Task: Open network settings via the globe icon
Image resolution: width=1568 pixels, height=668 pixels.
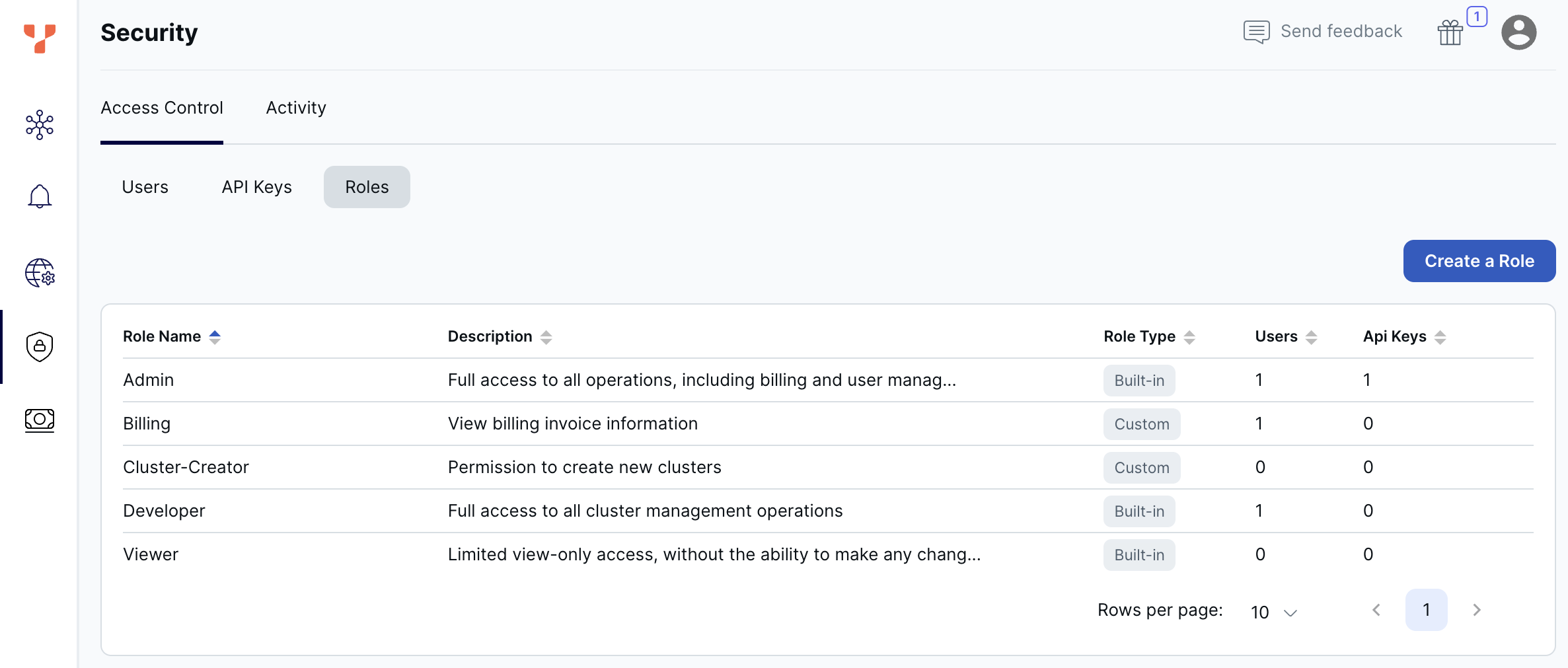Action: [40, 273]
